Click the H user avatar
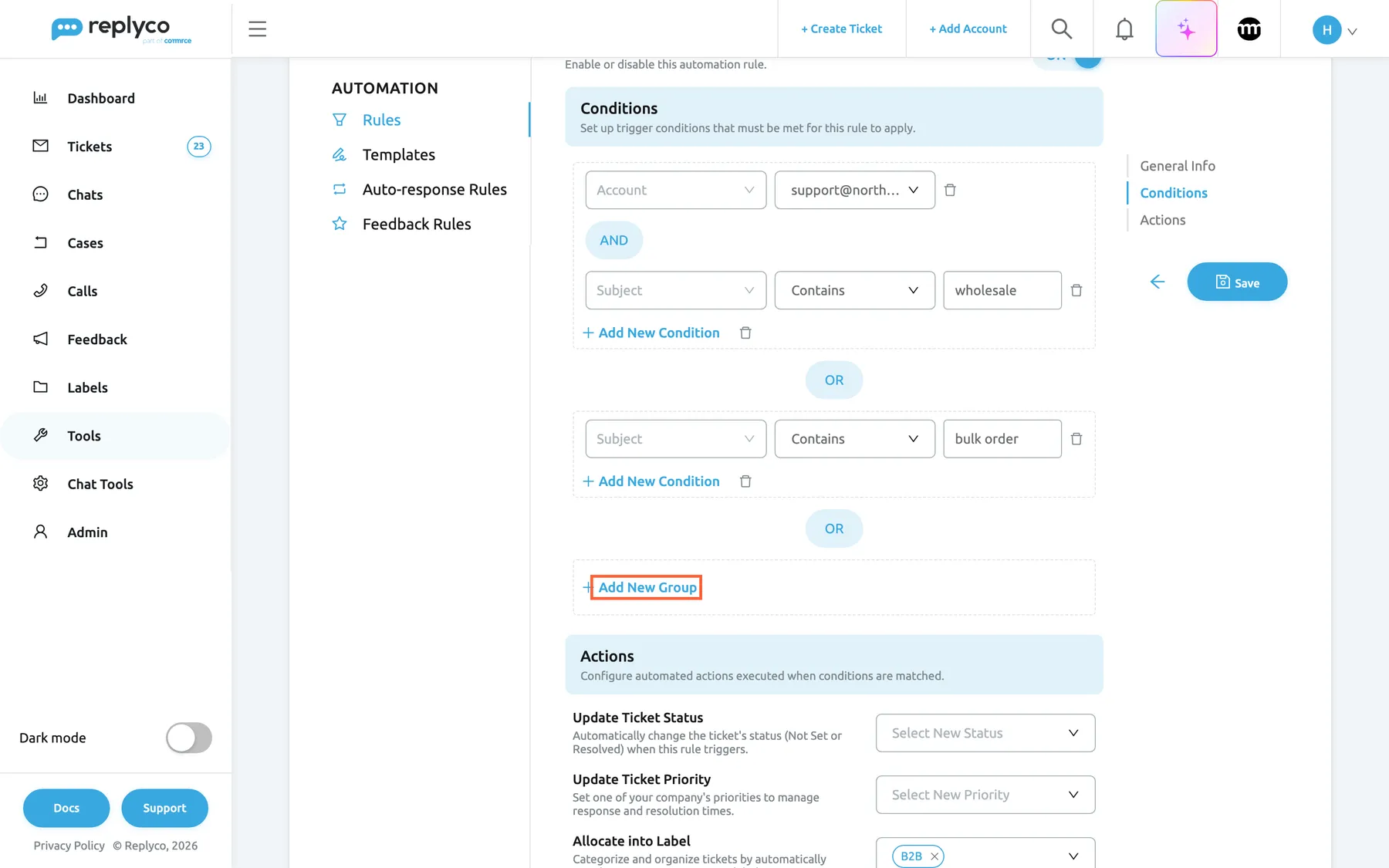Screen dimensions: 1389x868 (x=1326, y=30)
